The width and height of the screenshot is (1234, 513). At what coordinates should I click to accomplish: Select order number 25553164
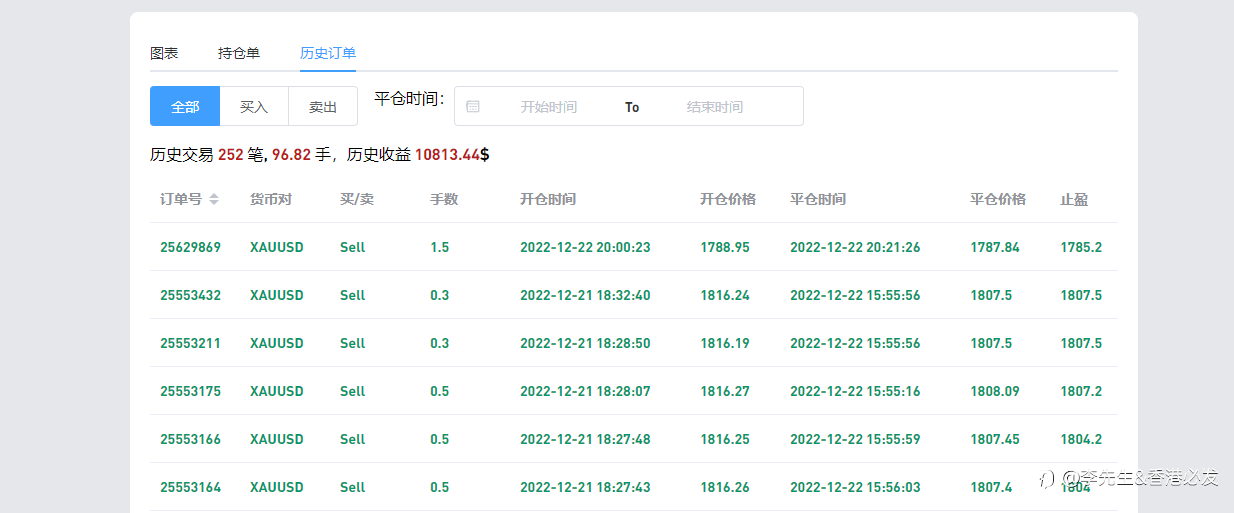tap(190, 487)
